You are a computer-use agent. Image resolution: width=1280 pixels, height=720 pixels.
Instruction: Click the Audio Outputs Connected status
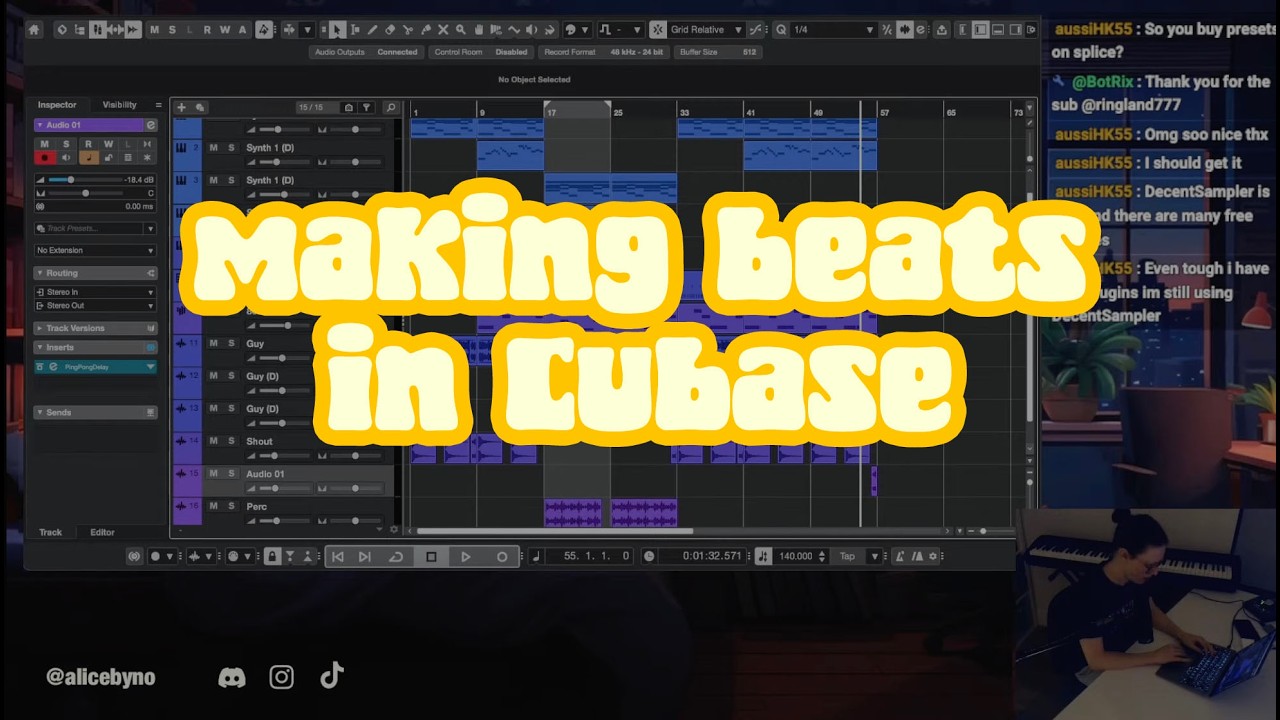point(365,52)
